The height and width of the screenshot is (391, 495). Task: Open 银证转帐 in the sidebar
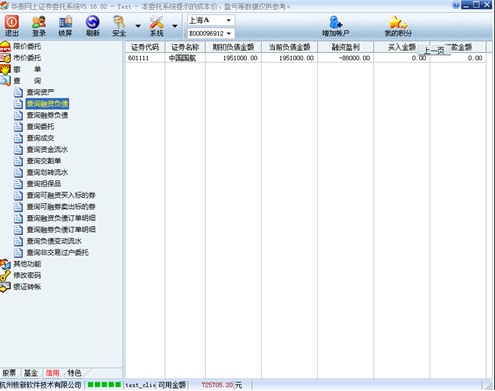(27, 287)
